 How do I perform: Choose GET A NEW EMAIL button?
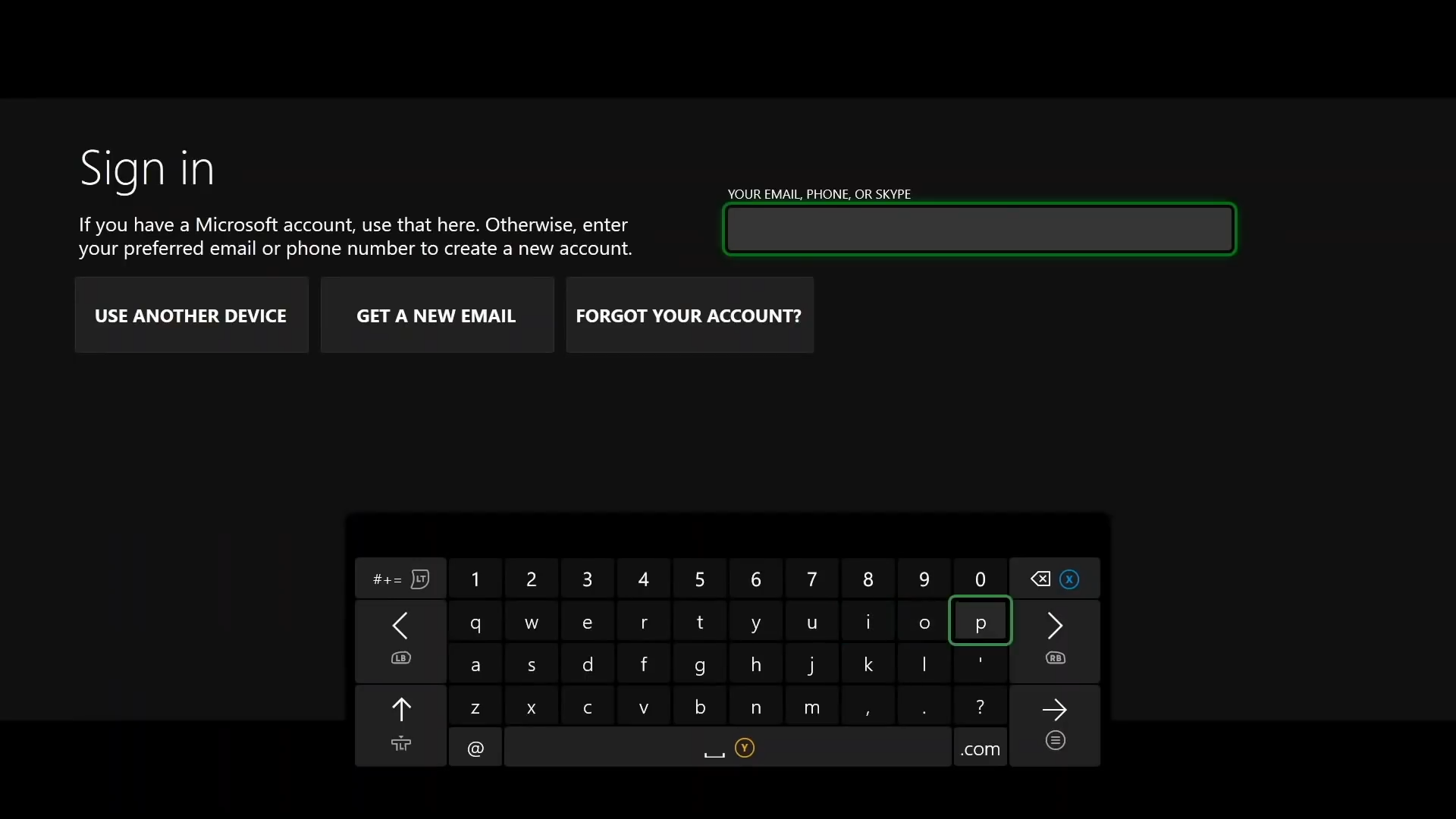point(437,315)
